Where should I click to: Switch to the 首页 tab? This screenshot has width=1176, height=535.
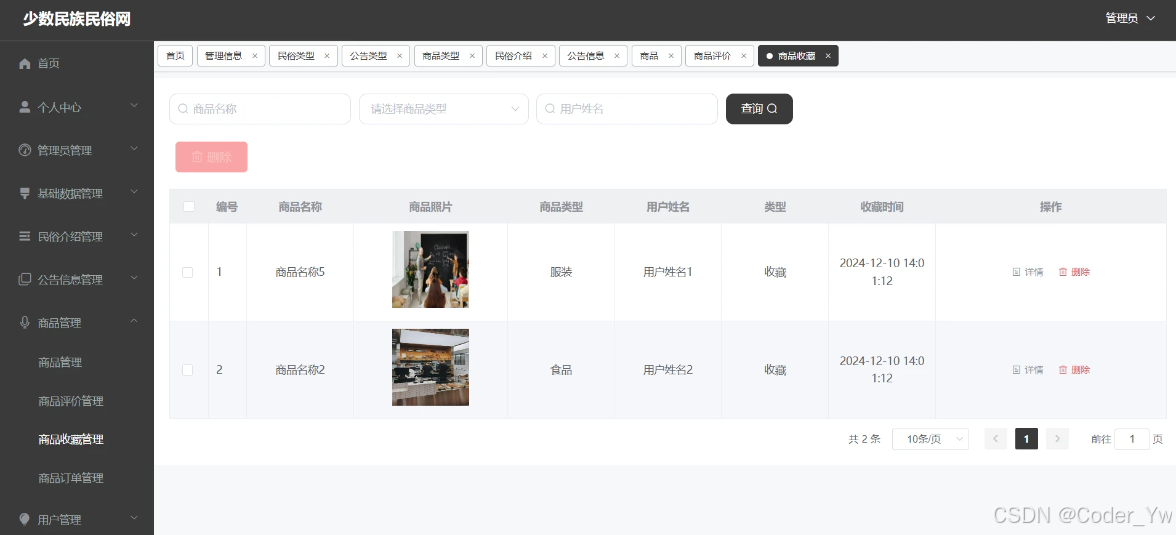(176, 56)
